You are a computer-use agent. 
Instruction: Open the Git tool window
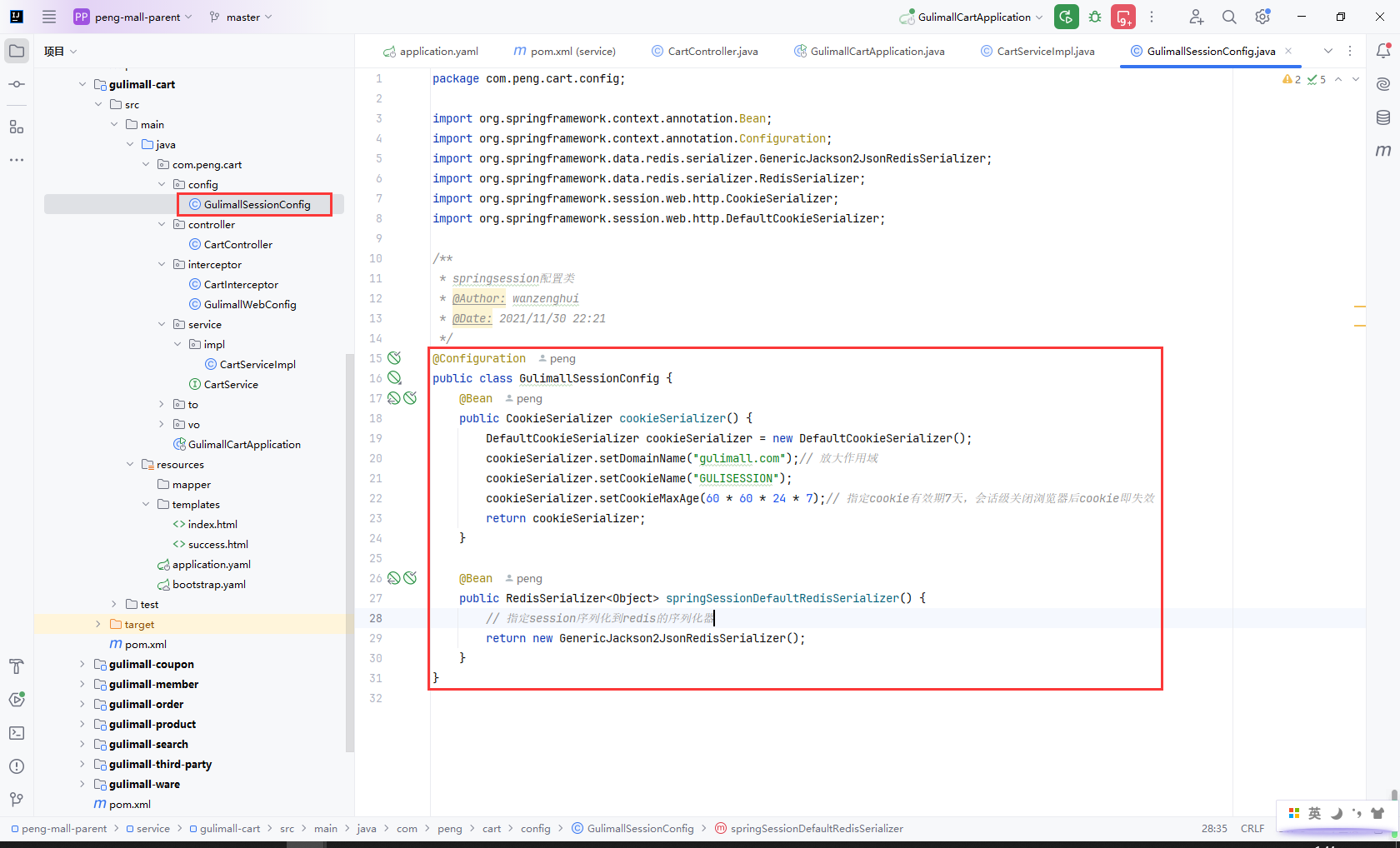[17, 800]
